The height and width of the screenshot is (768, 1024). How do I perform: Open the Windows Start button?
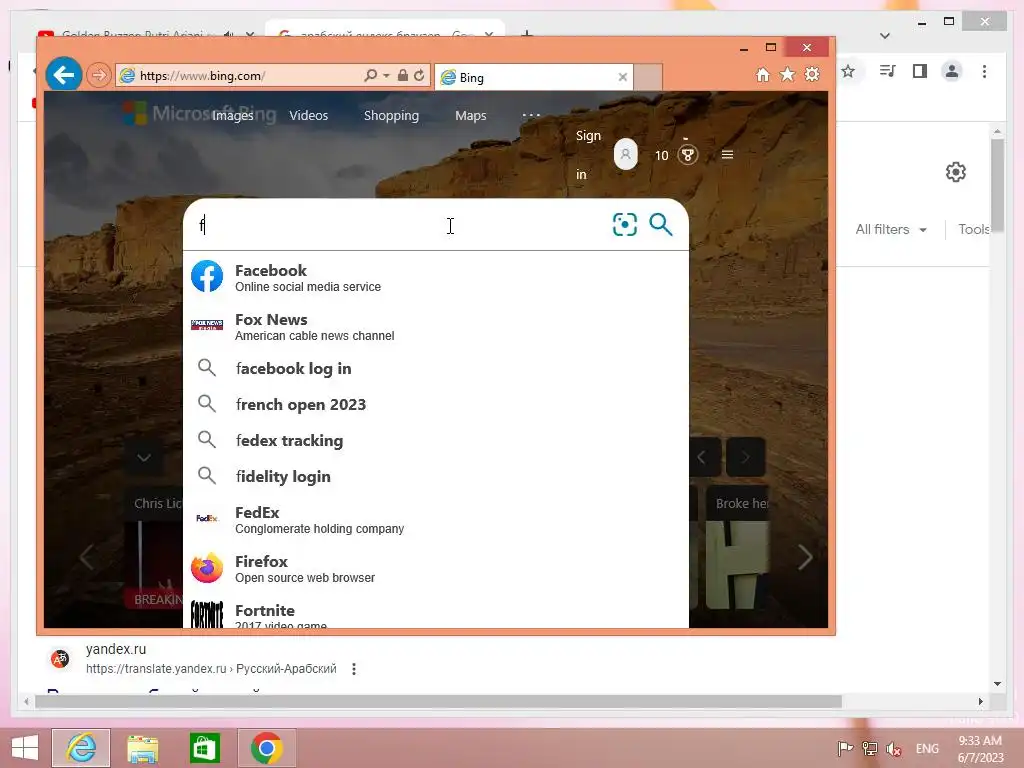(x=25, y=748)
